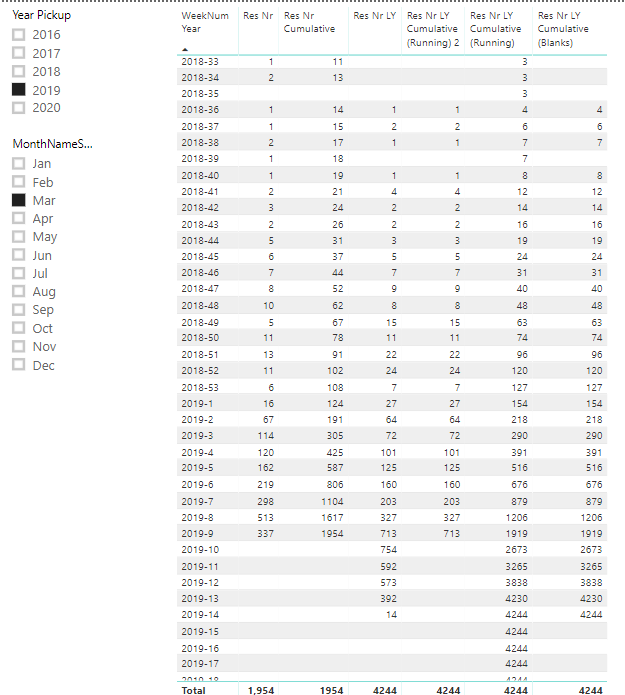Select the 2019-14 week row label
Image resolution: width=625 pixels, height=695 pixels.
click(200, 615)
